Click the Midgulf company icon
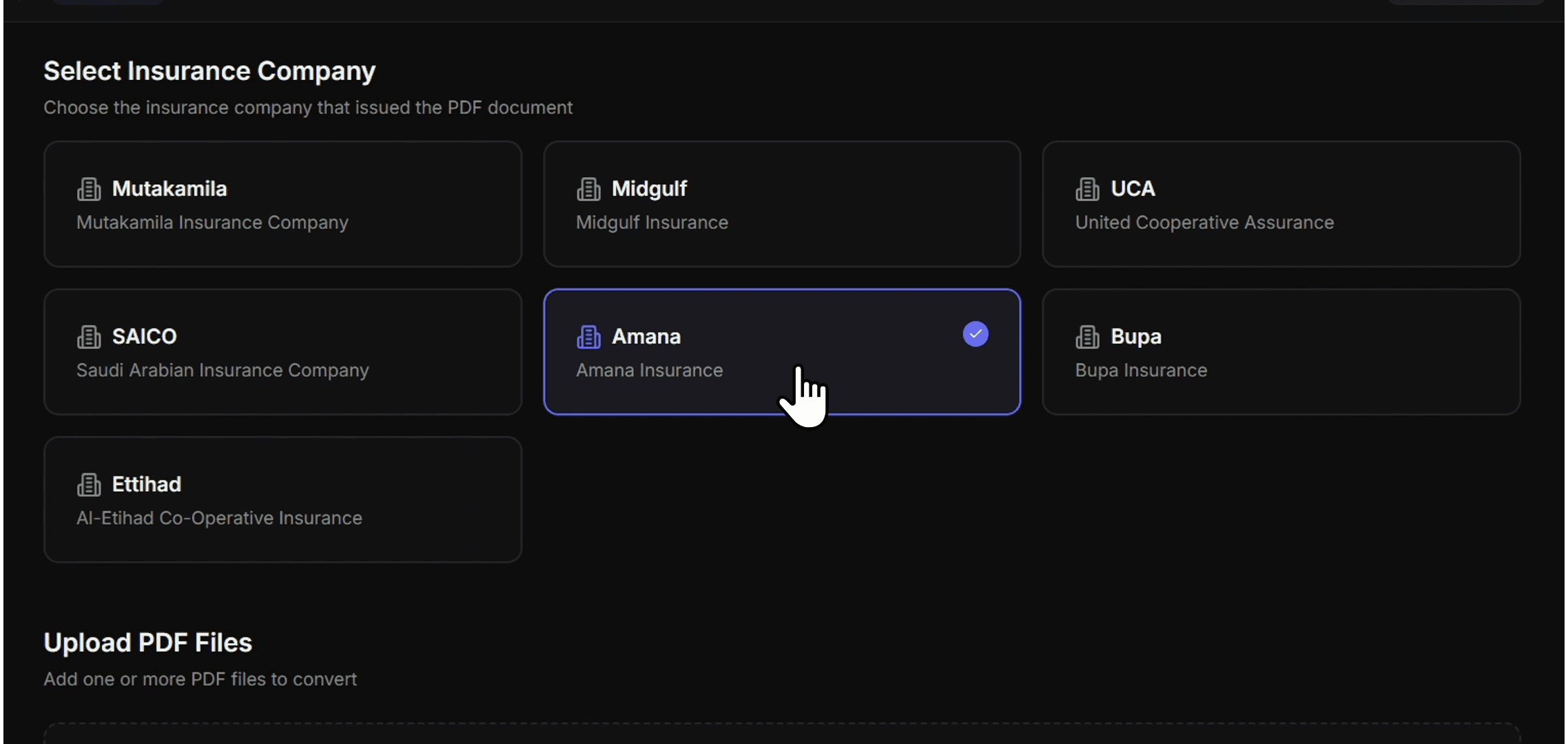1568x744 pixels. point(588,188)
